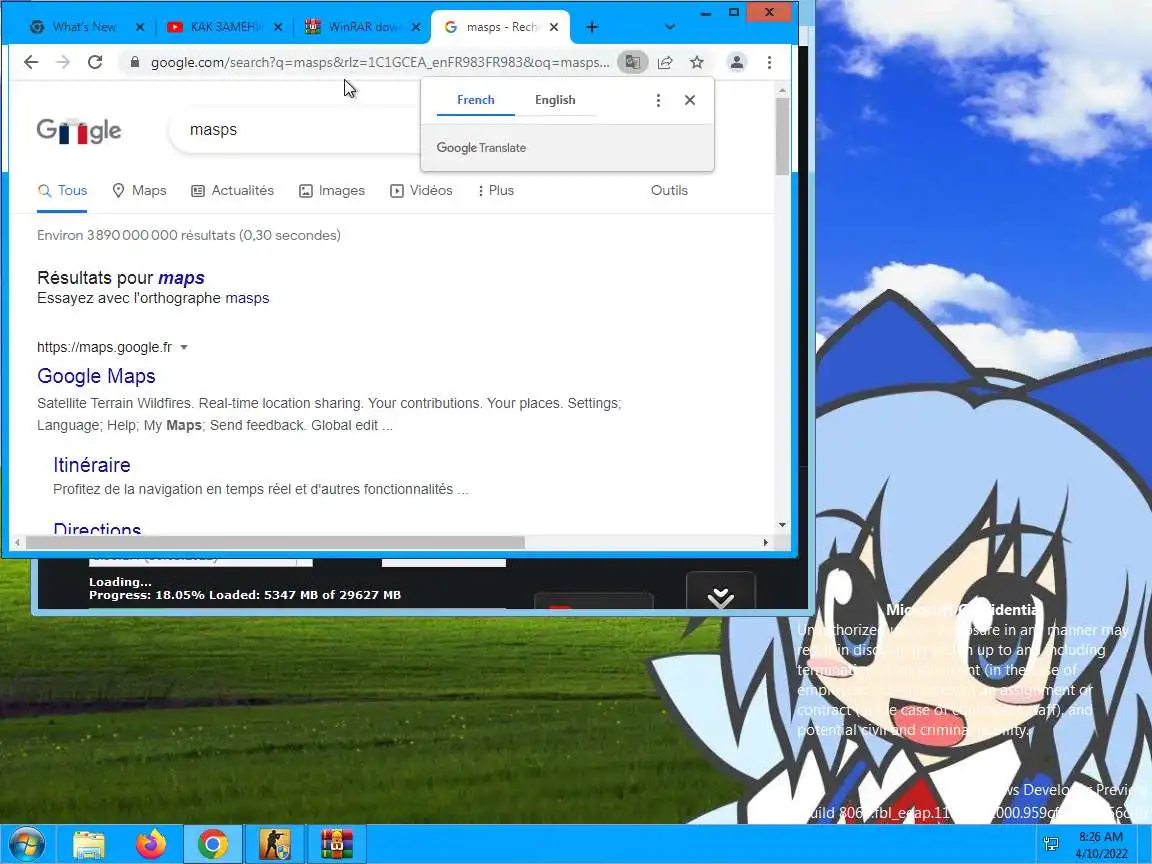Choose French in translate popup
The width and height of the screenshot is (1152, 864).
[x=475, y=100]
